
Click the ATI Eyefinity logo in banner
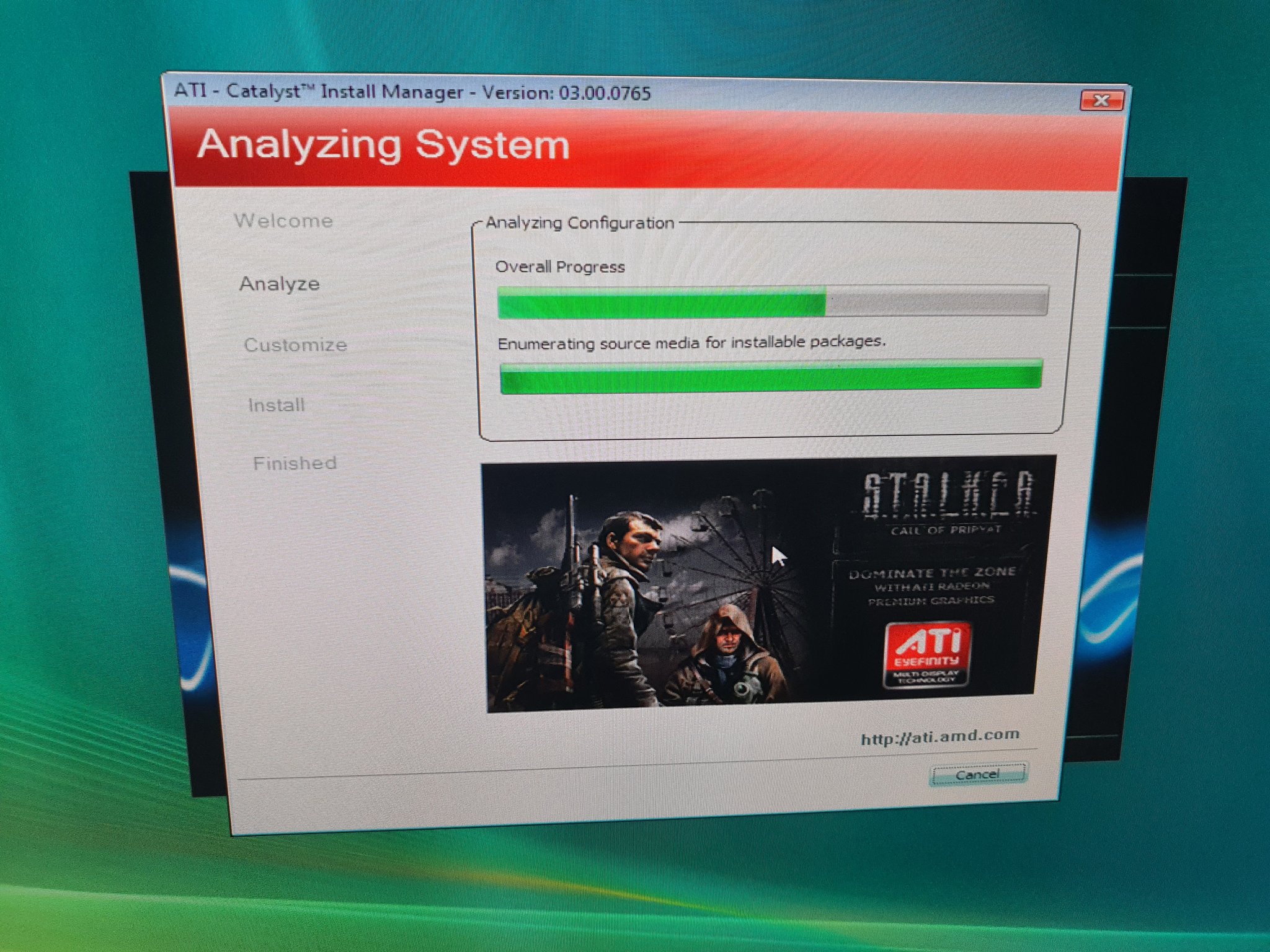coord(926,655)
